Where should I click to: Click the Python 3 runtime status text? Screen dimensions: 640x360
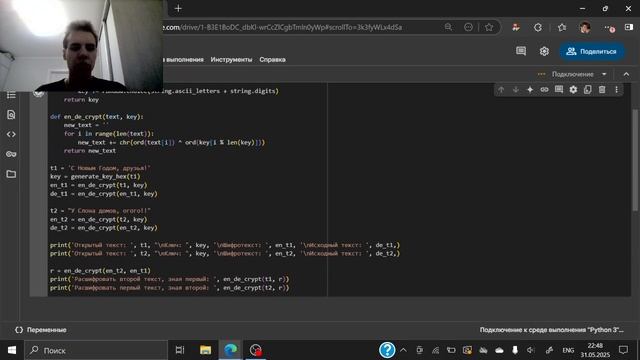click(551, 330)
